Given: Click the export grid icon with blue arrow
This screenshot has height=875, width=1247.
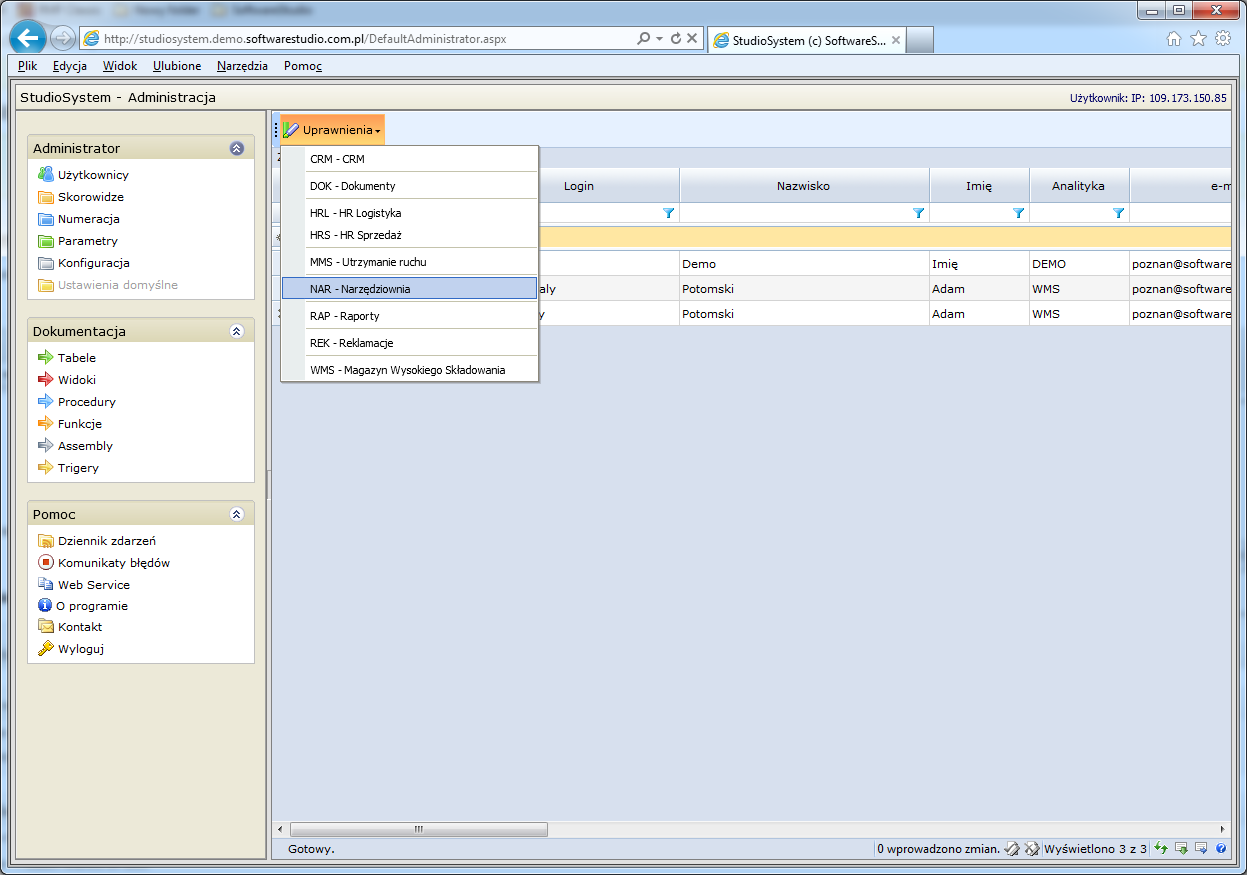Looking at the screenshot, I should (1201, 848).
